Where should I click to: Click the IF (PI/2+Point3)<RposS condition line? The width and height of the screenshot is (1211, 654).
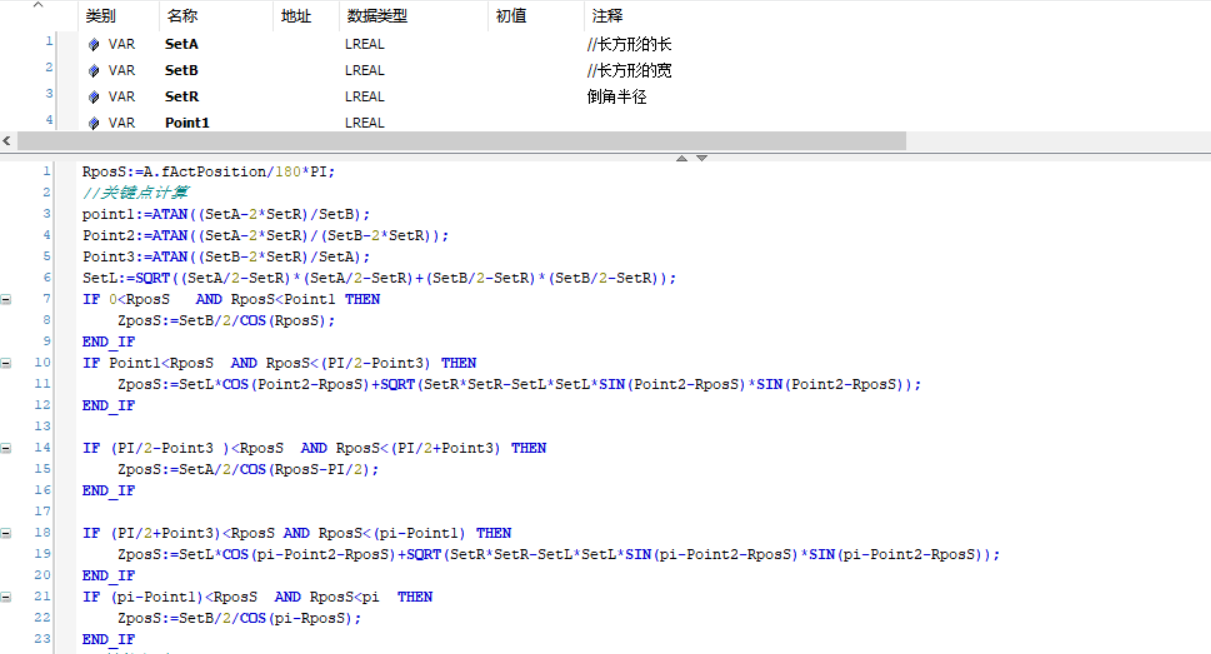(x=297, y=533)
